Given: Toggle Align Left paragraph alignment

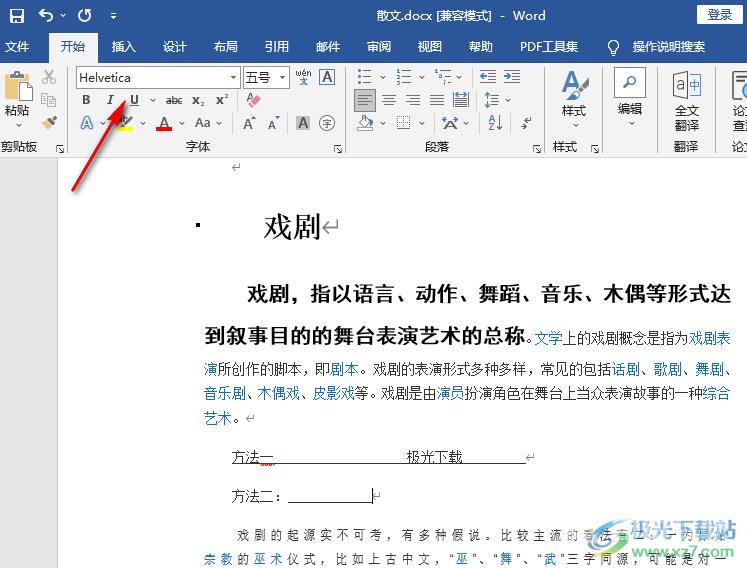Looking at the screenshot, I should point(365,100).
